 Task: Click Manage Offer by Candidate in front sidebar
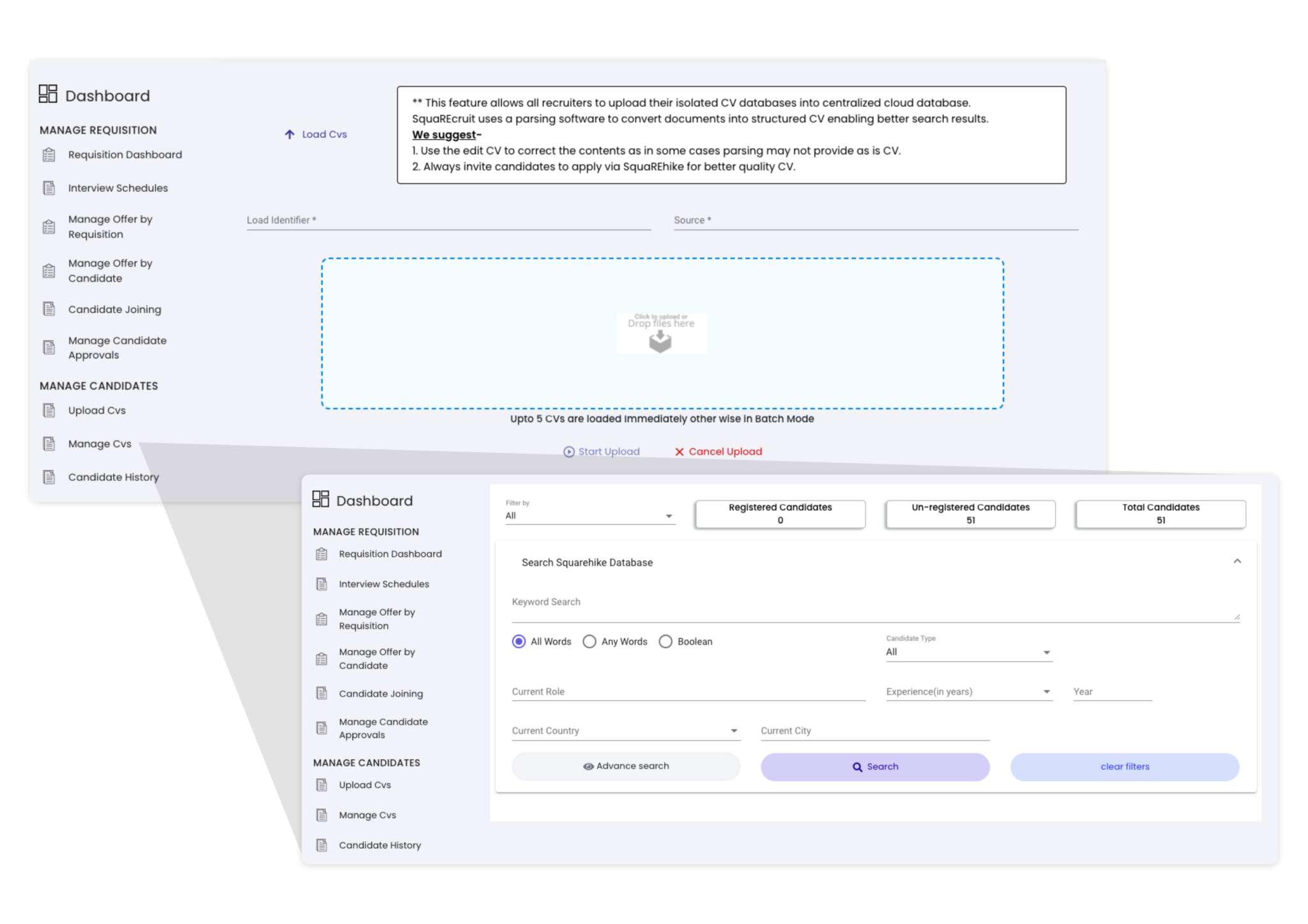tap(377, 658)
